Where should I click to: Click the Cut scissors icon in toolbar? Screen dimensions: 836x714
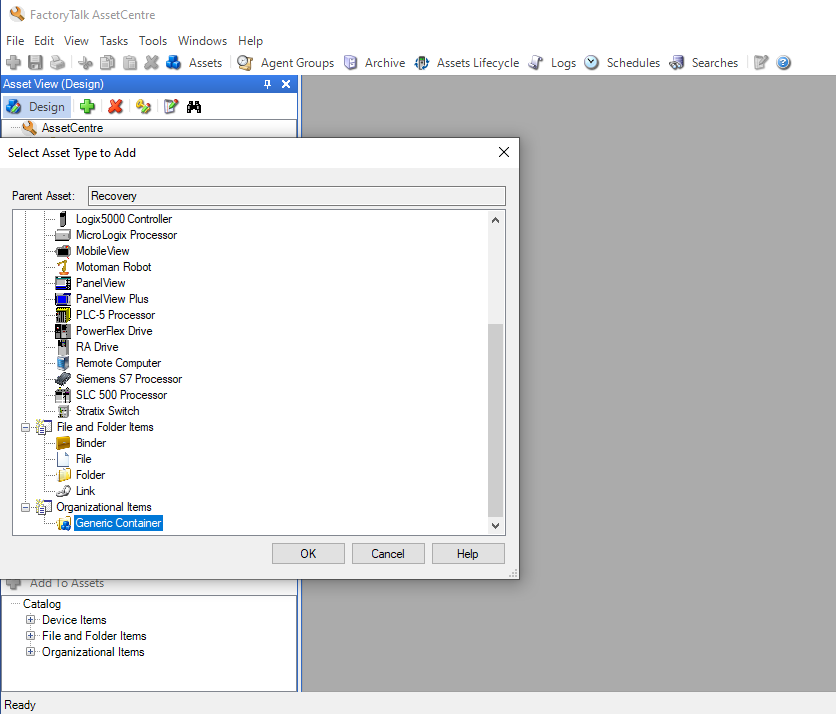(x=85, y=63)
